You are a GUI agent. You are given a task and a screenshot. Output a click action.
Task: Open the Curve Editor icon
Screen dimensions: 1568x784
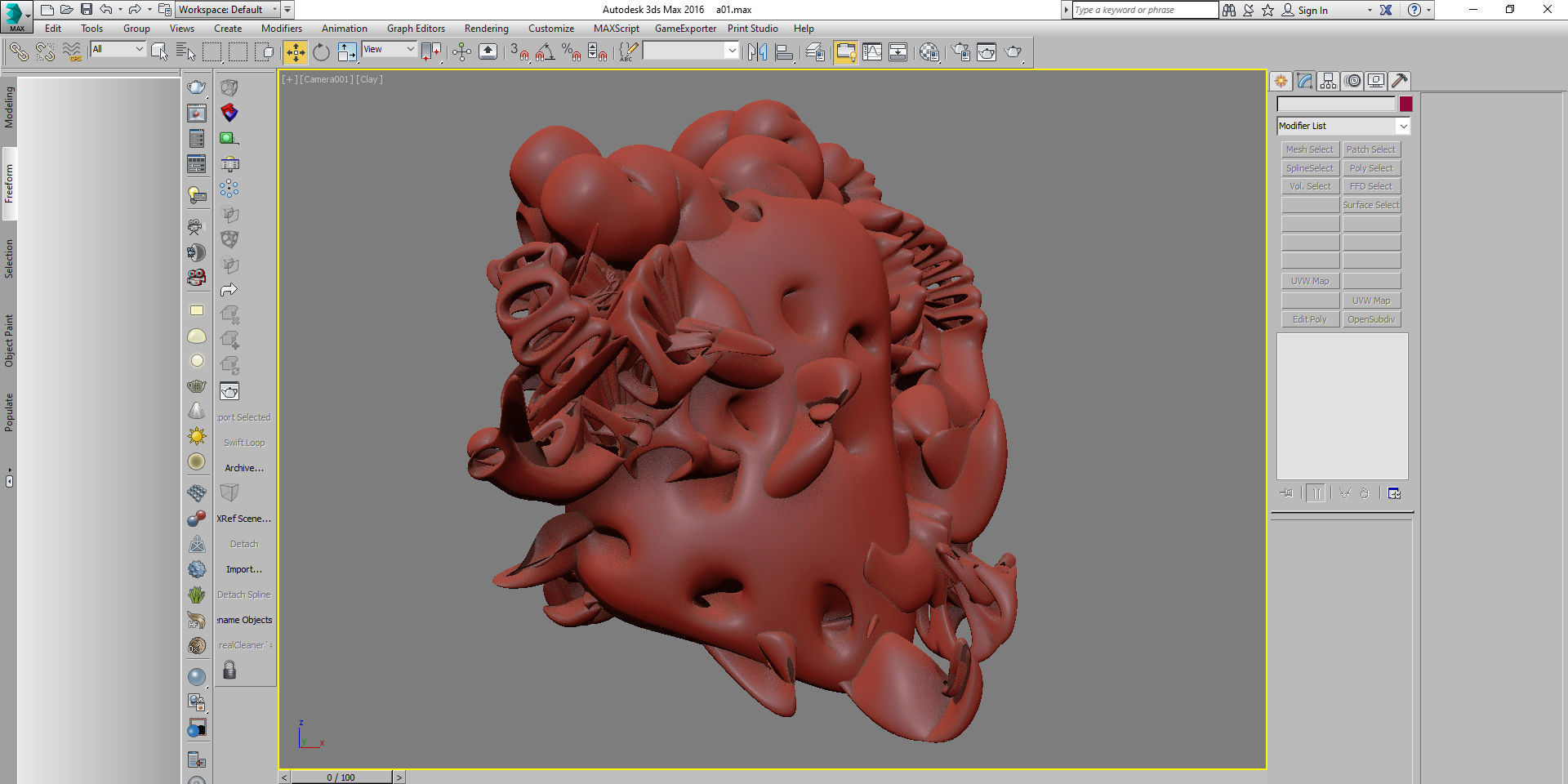[872, 52]
